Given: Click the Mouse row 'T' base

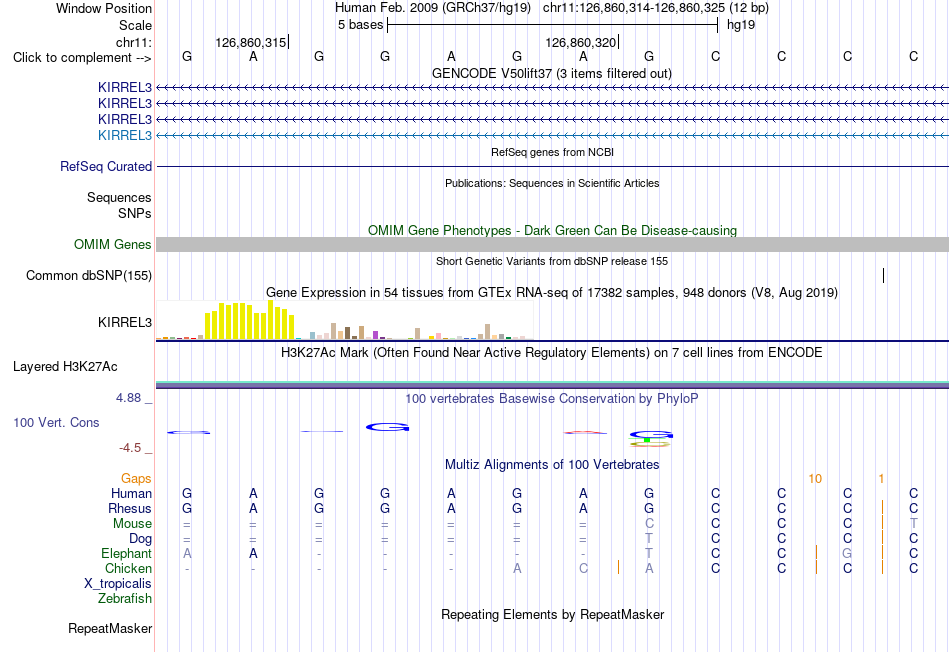Looking at the screenshot, I should click(x=914, y=524).
